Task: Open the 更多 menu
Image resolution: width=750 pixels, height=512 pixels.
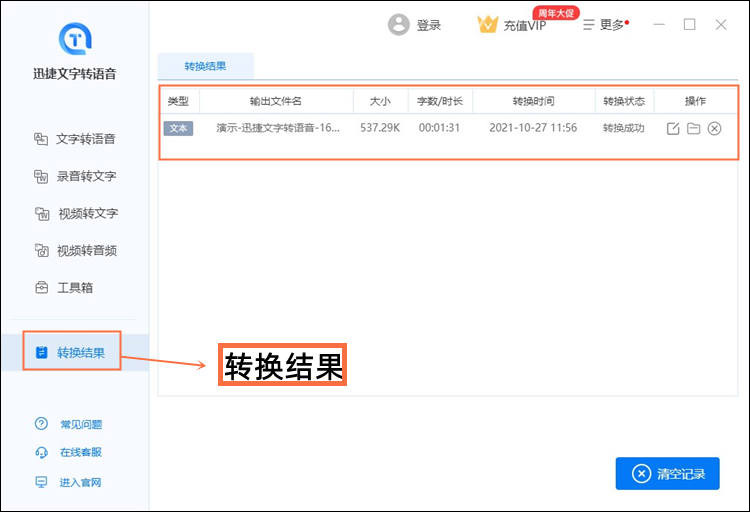Action: 612,24
